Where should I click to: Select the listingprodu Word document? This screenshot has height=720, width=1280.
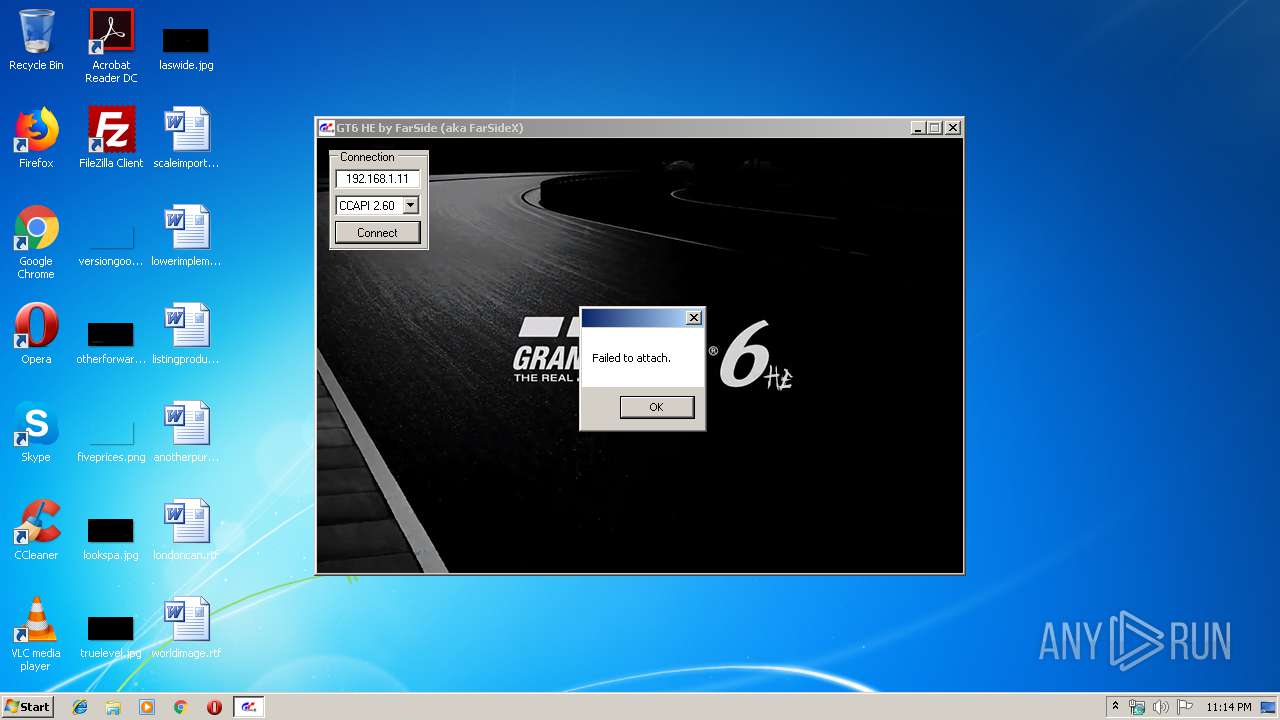[186, 334]
